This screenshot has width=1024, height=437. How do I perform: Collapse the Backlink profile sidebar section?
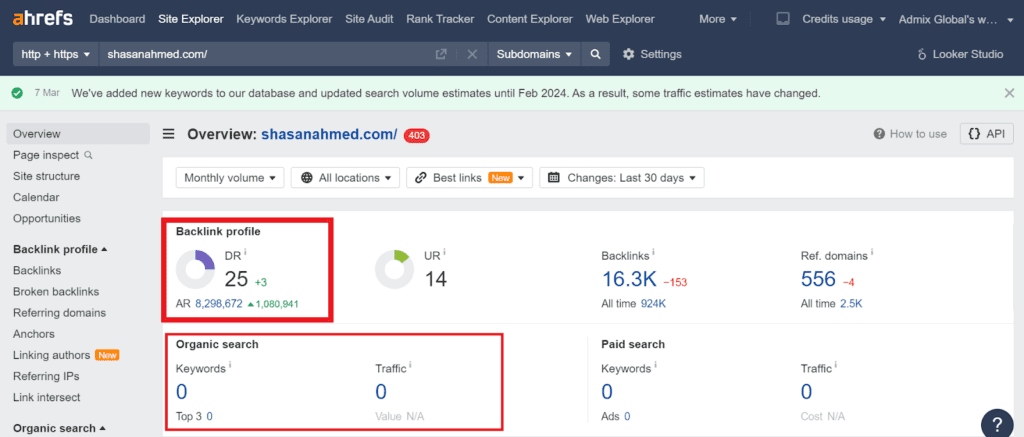(x=60, y=249)
